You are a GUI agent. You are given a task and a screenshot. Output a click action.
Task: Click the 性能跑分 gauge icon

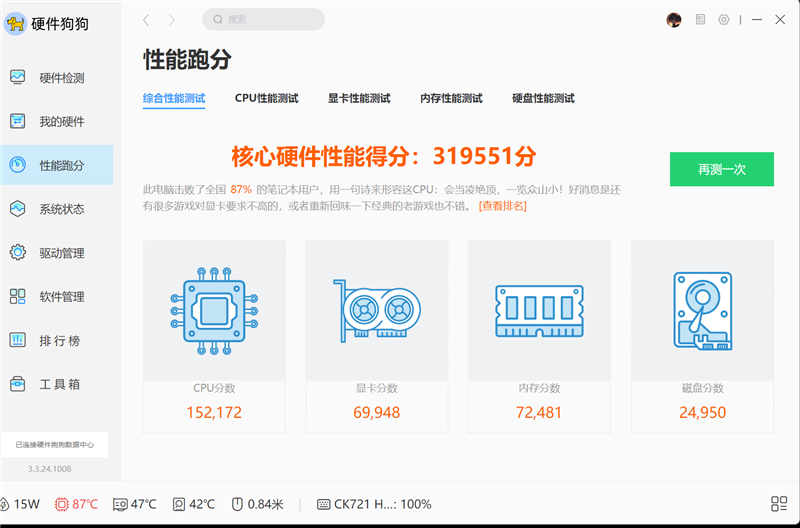pos(17,165)
